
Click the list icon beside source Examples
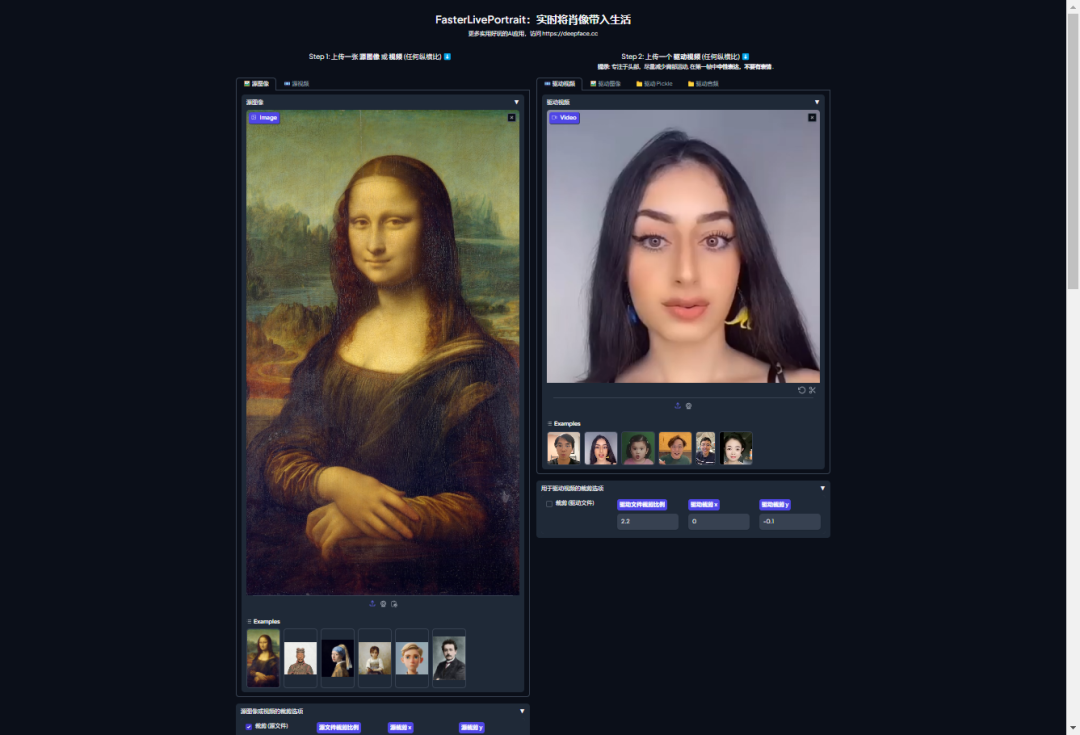(249, 621)
